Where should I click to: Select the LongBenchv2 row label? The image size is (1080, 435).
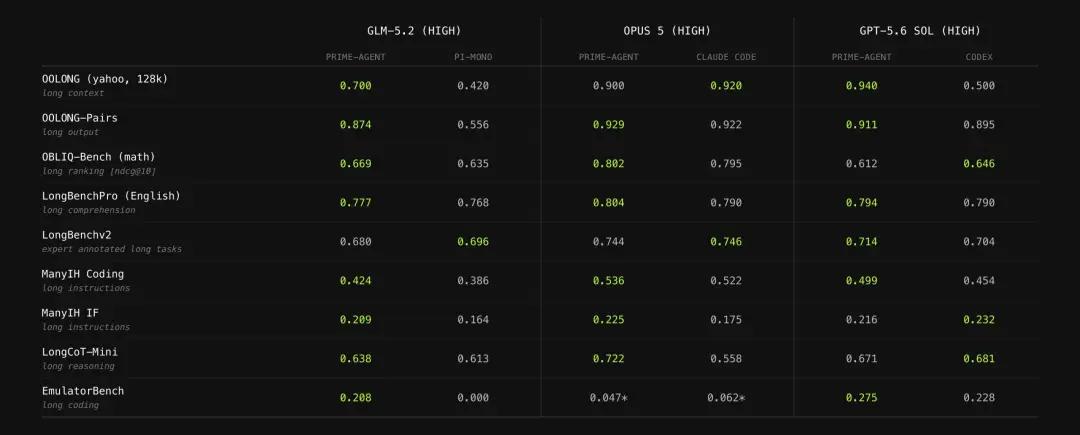click(x=76, y=235)
